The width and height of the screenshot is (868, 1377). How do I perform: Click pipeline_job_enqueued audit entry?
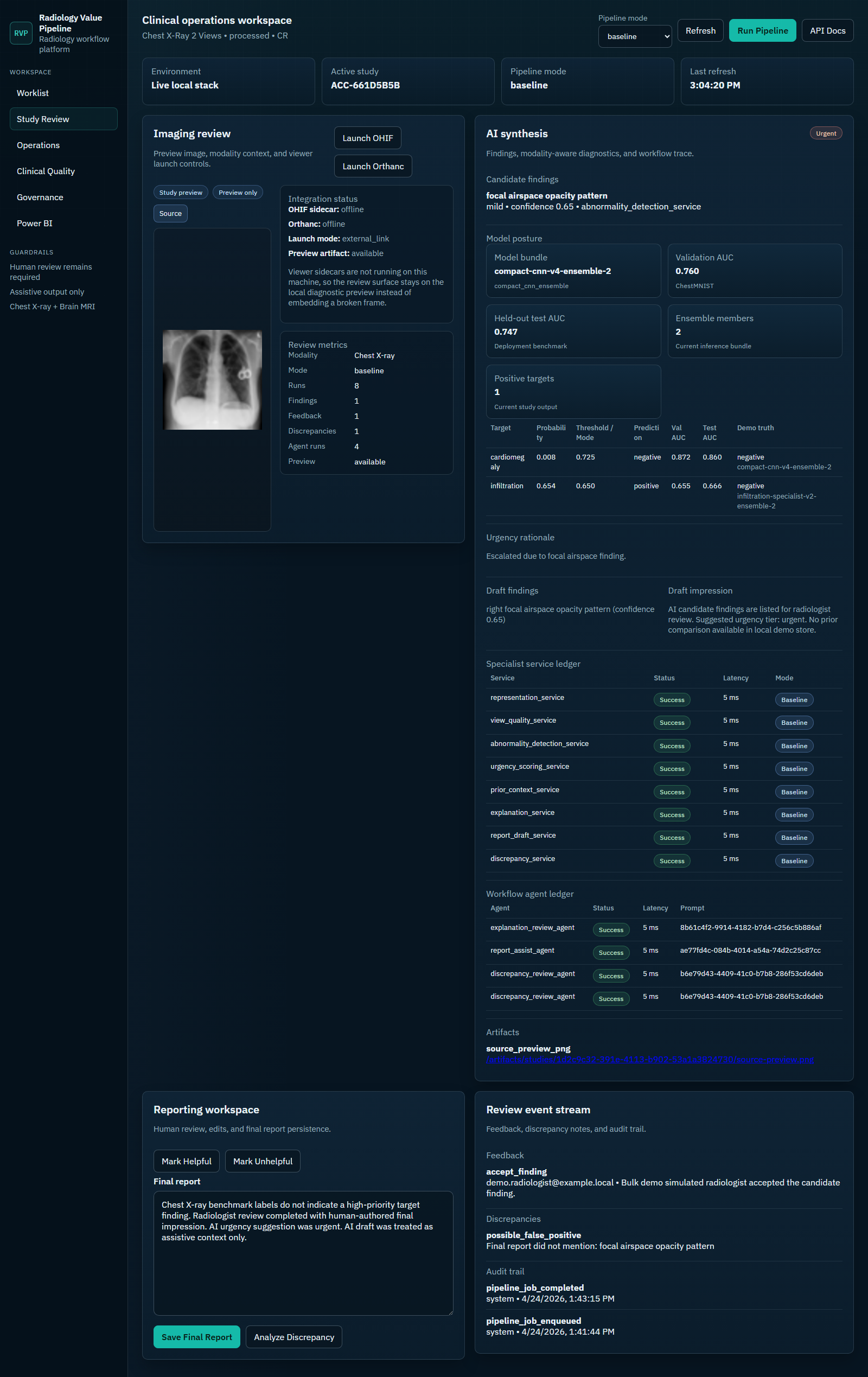tap(664, 1326)
